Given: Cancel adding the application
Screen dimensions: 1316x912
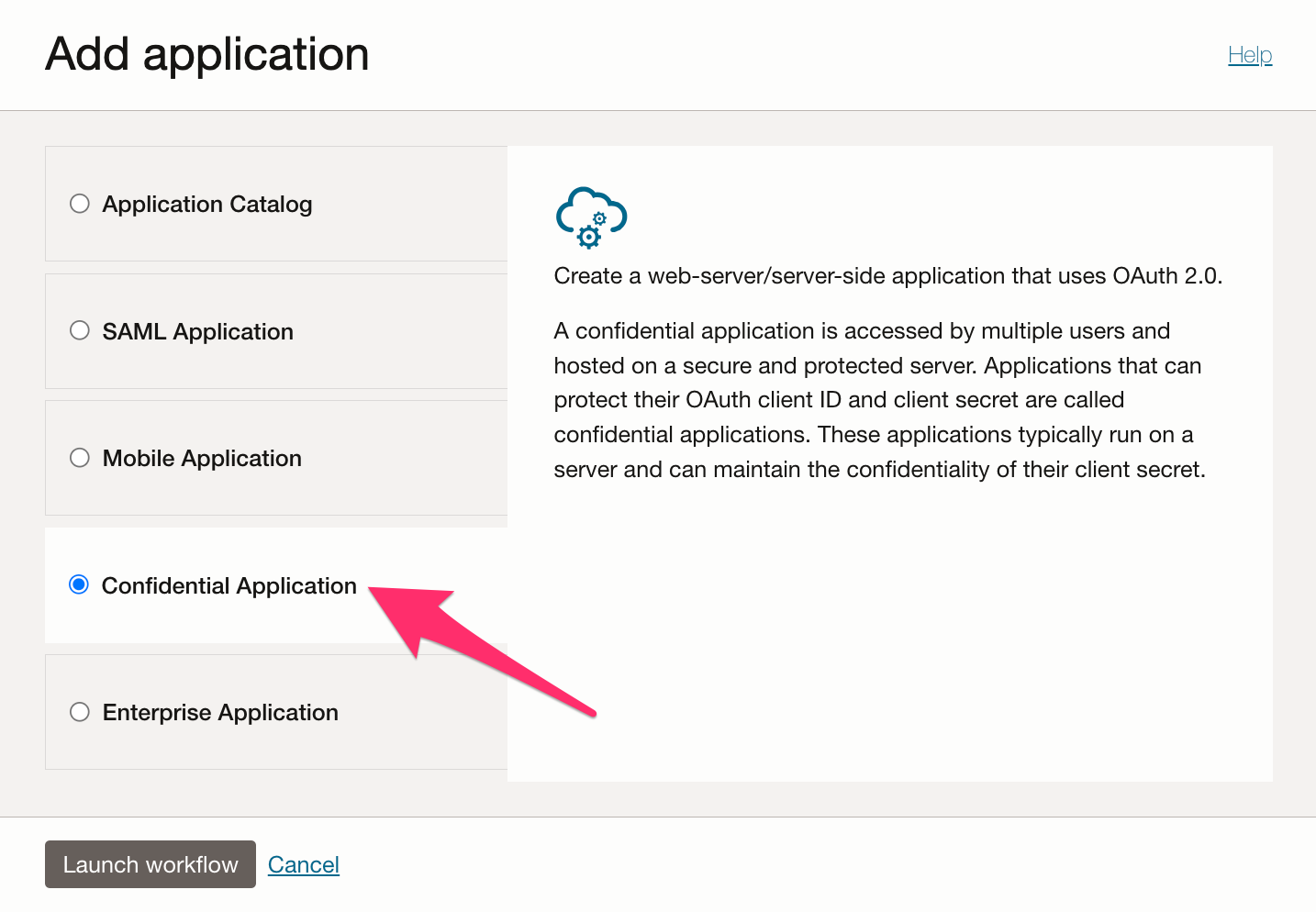Looking at the screenshot, I should point(303,864).
